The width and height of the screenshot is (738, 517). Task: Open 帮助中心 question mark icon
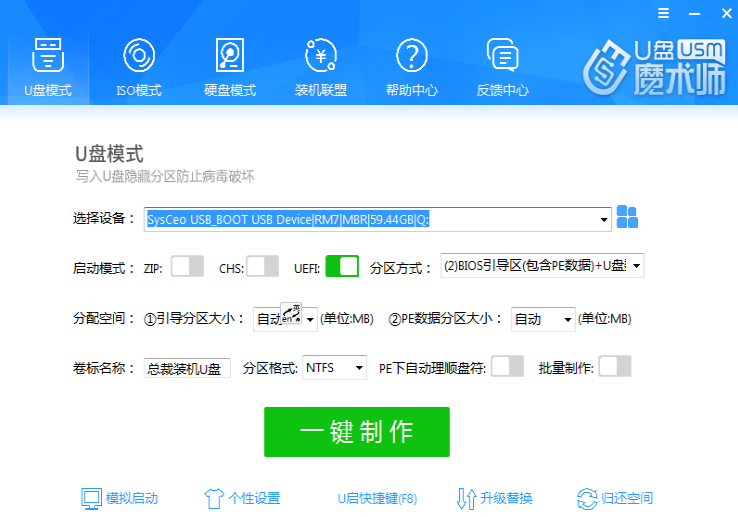(x=411, y=56)
